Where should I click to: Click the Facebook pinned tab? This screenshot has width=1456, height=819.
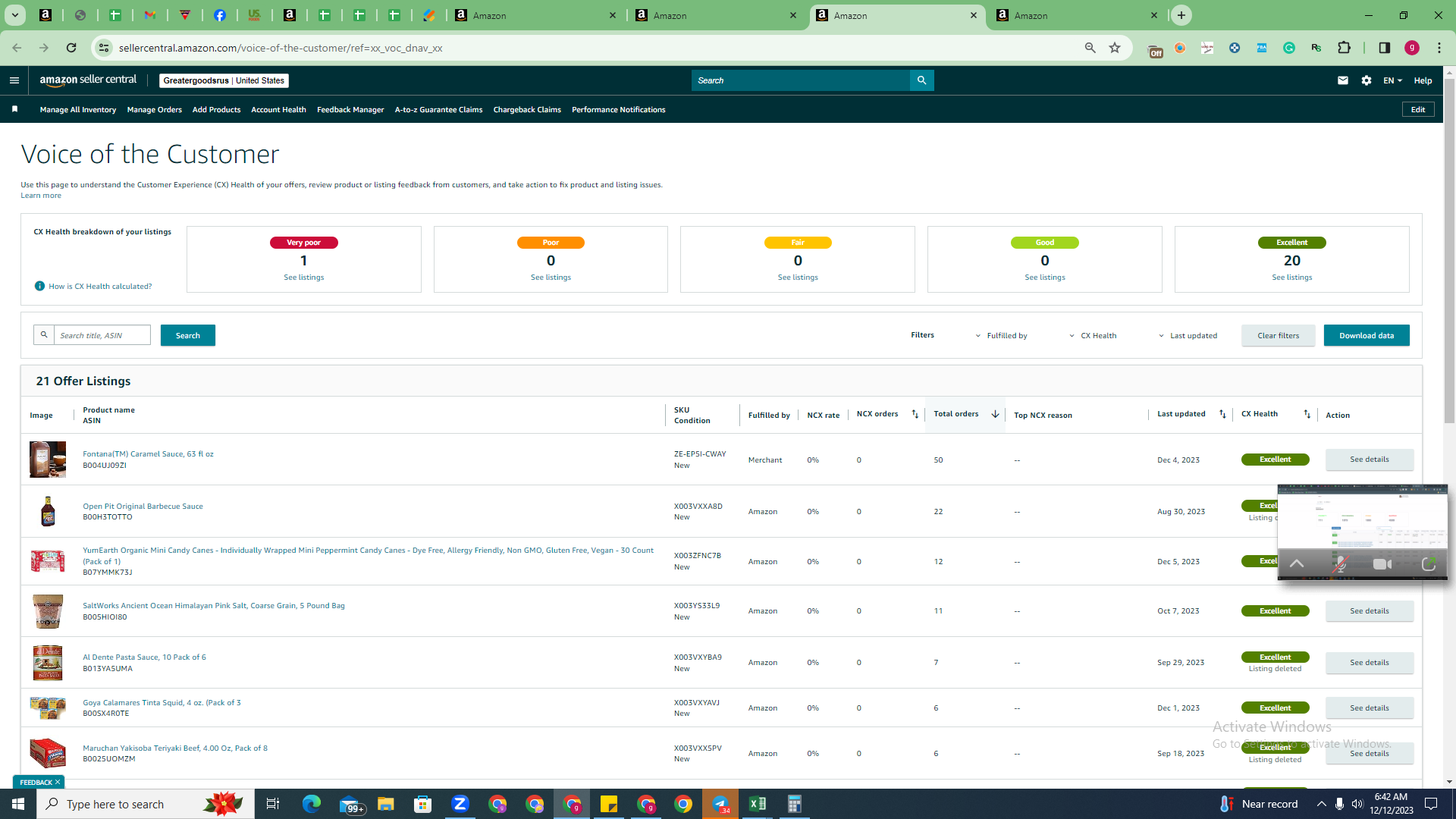click(x=220, y=15)
